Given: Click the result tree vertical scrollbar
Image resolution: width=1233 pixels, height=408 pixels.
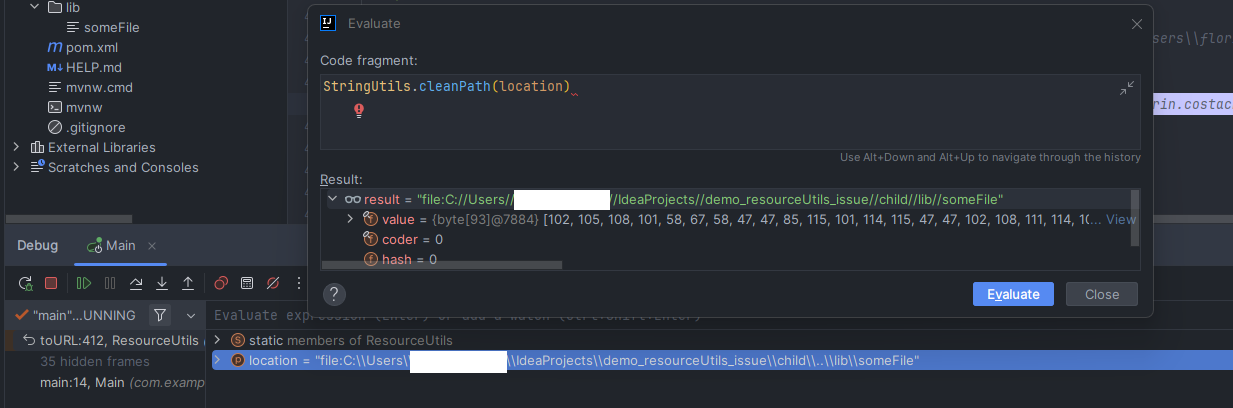Looking at the screenshot, I should (x=1134, y=217).
